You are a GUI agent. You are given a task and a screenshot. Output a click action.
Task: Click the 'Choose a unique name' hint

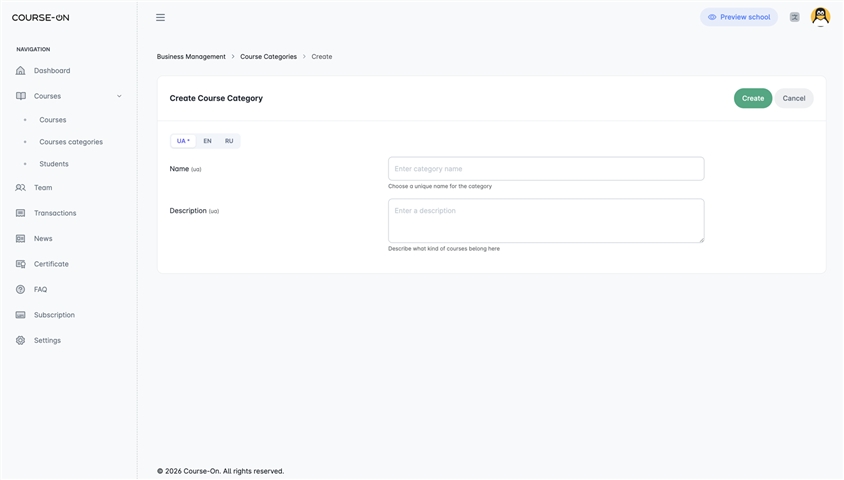click(x=440, y=186)
